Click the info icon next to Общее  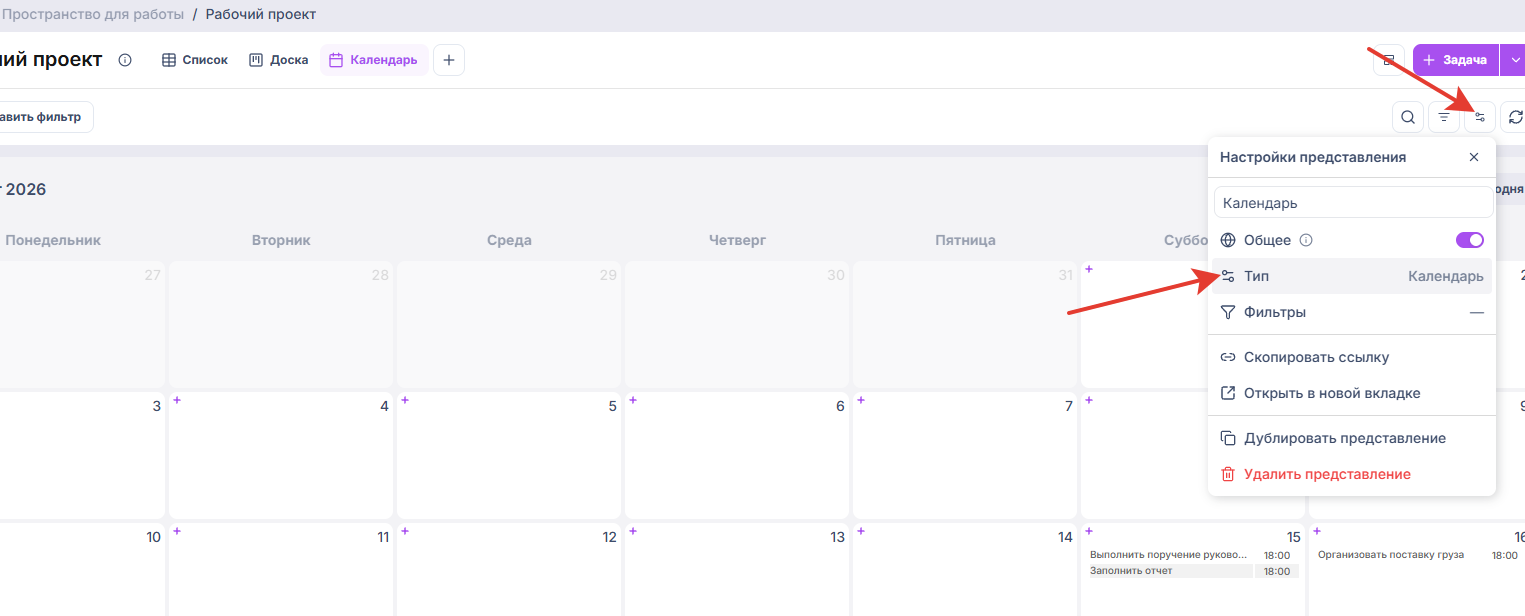(1305, 240)
